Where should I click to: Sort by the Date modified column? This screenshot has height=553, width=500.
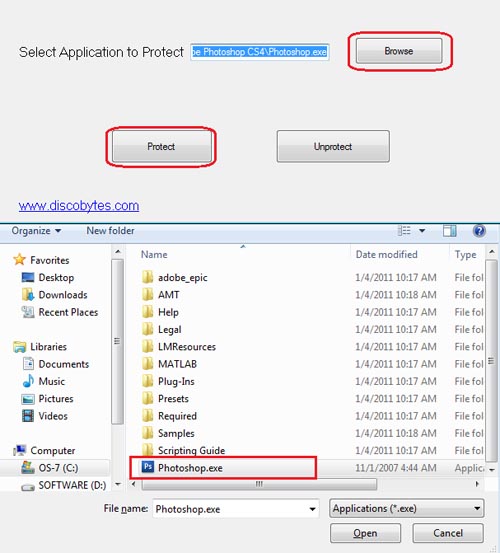pos(386,254)
